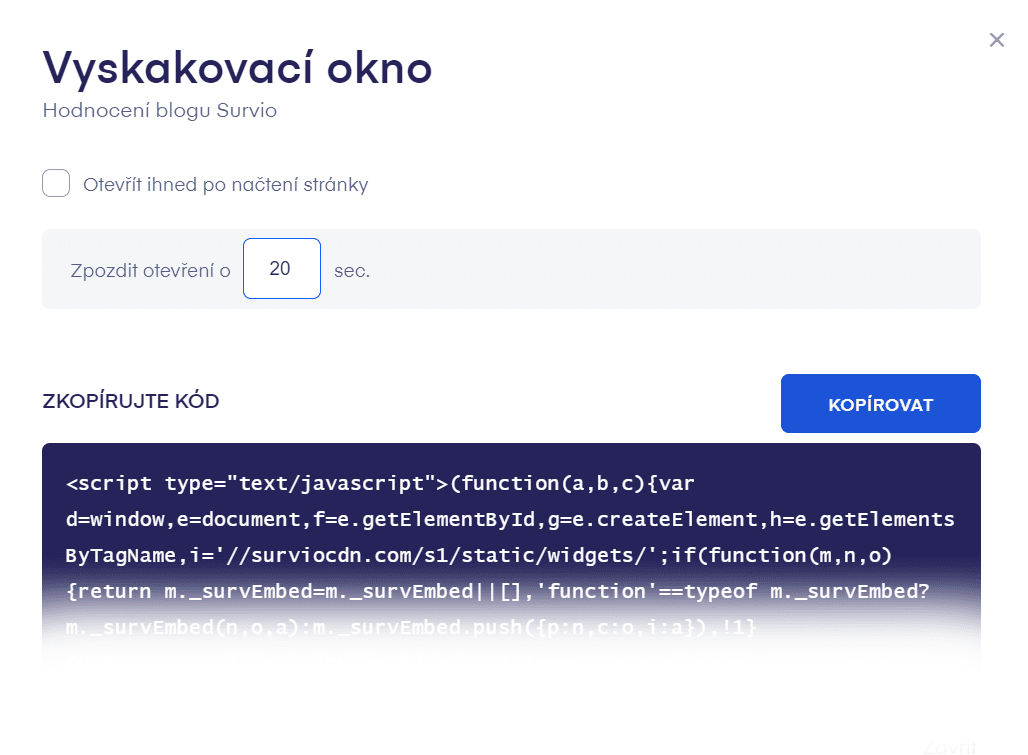Focus the delay seconds input field
The height and width of the screenshot is (755, 1028).
tap(281, 268)
